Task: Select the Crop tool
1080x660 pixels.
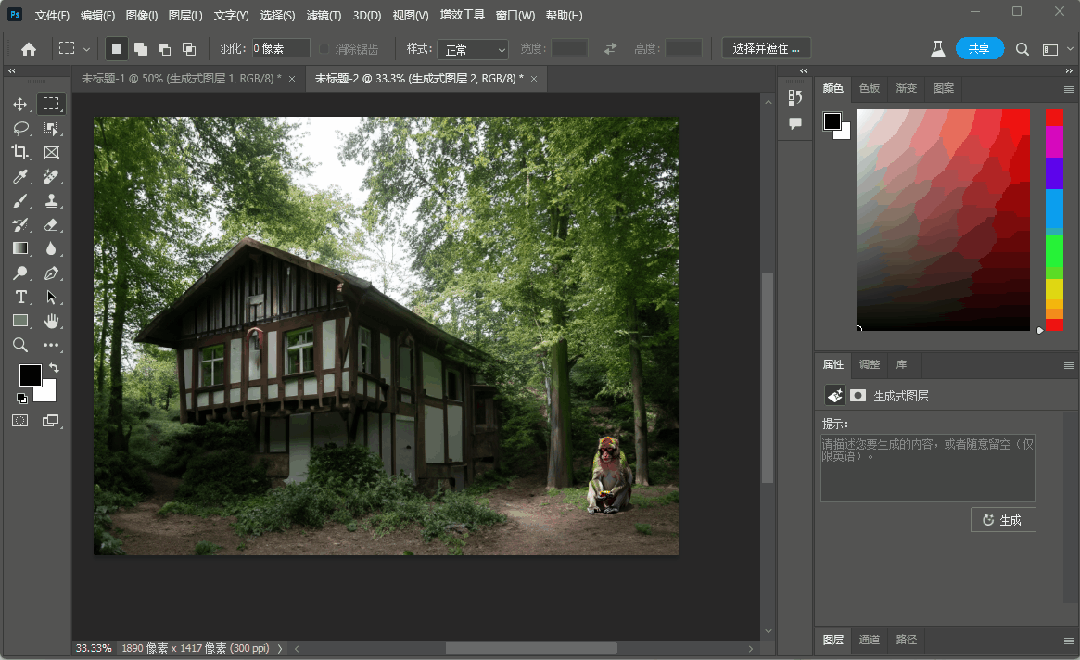Action: (x=20, y=152)
